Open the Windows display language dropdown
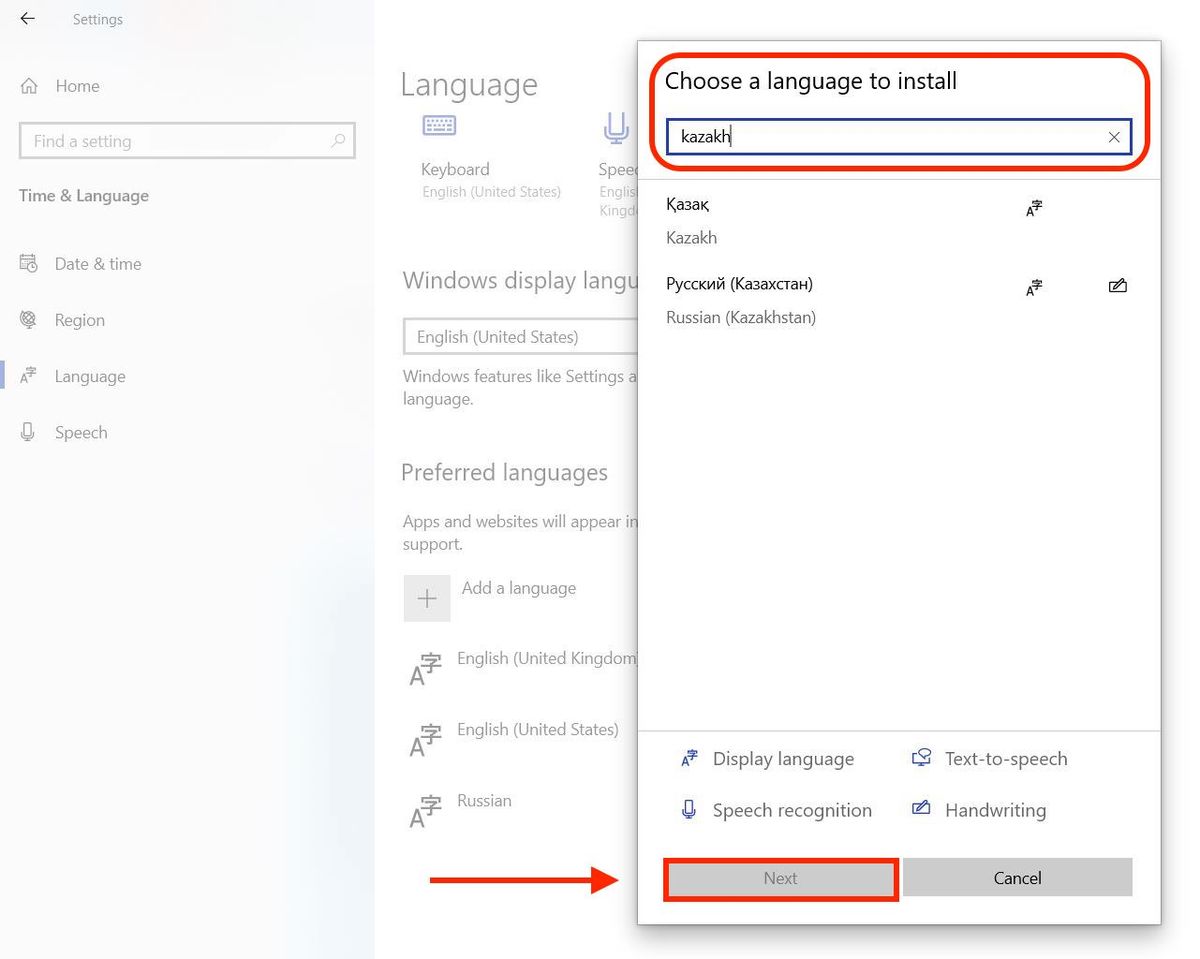This screenshot has height=959, width=1200. (520, 336)
